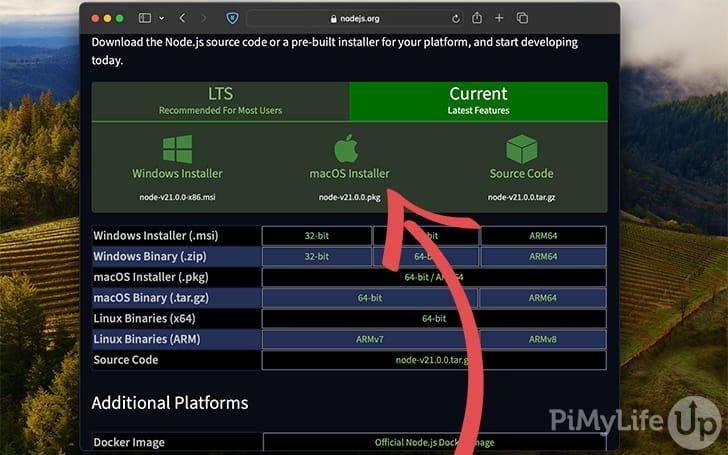Open node-v21.0.0.tar.gz in Source Code table row
Image resolution: width=728 pixels, height=455 pixels.
pyautogui.click(x=434, y=360)
